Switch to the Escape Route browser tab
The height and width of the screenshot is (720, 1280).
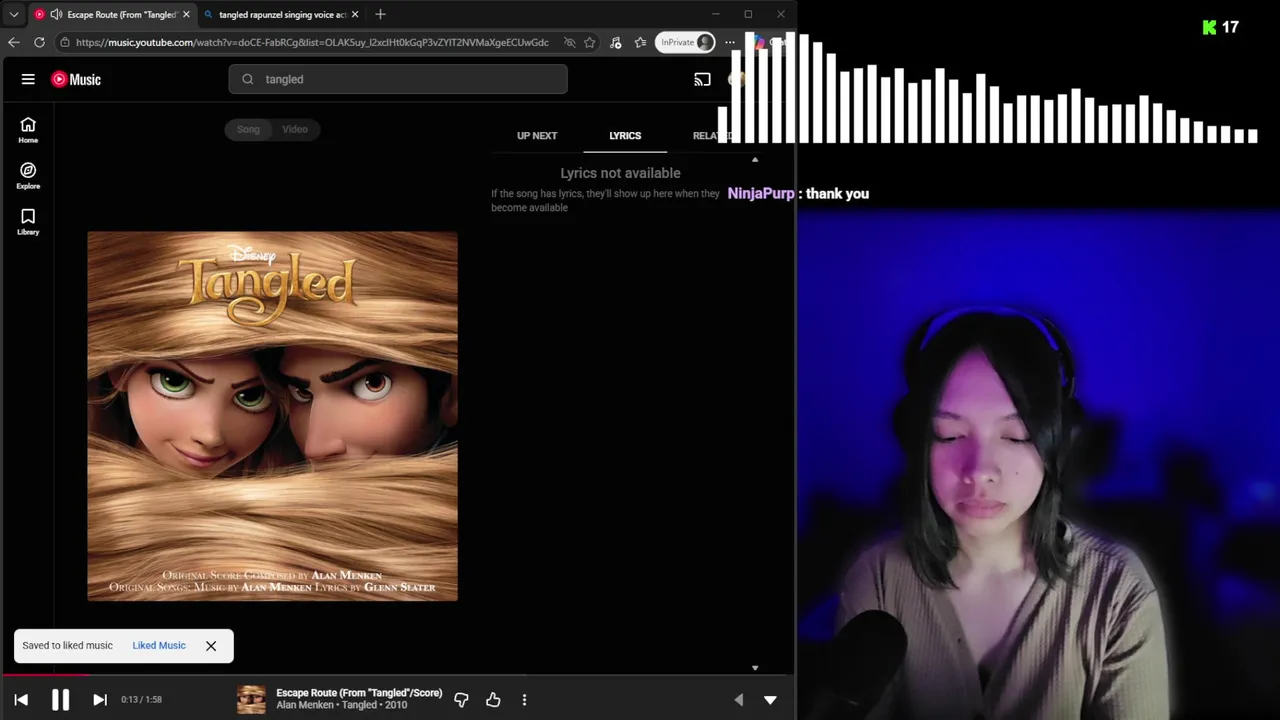(x=112, y=14)
